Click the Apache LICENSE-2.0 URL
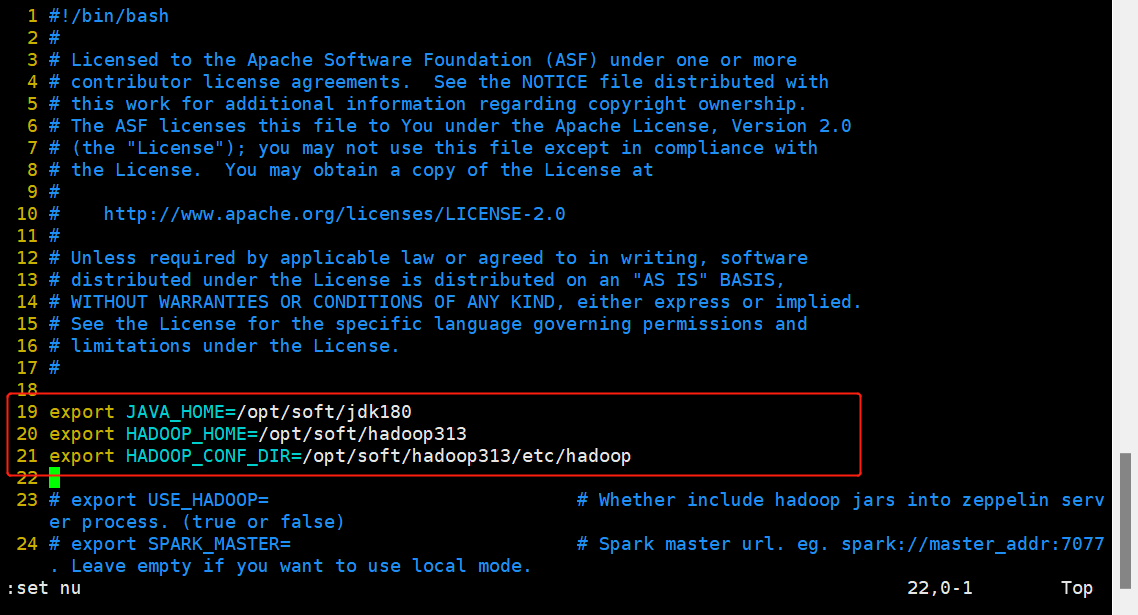Image resolution: width=1138 pixels, height=615 pixels. click(335, 214)
